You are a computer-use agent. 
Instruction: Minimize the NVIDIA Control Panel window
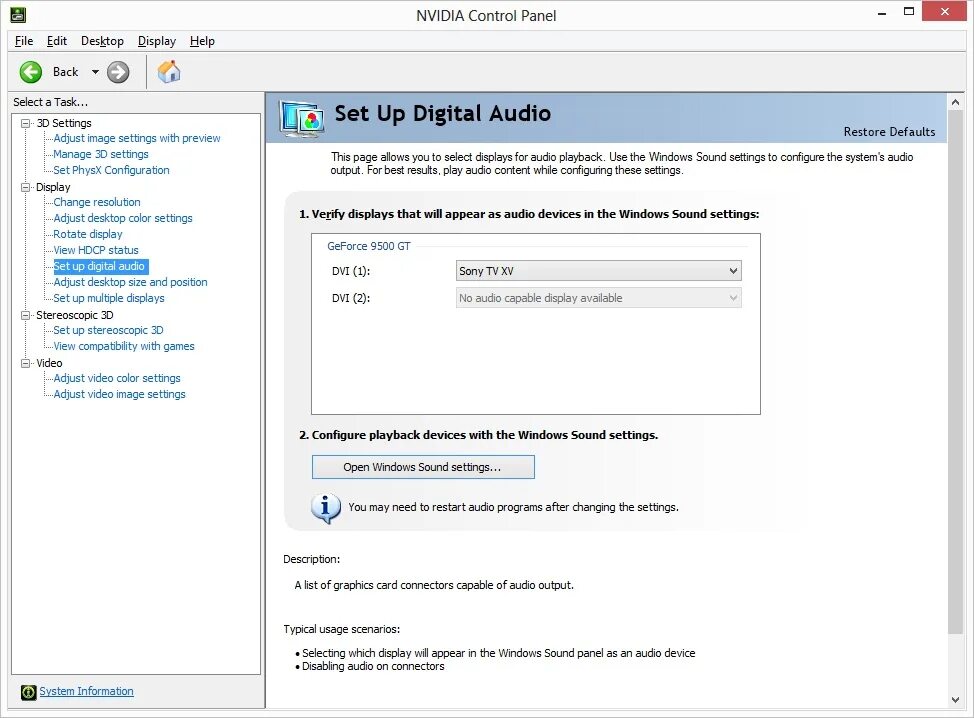click(x=882, y=12)
